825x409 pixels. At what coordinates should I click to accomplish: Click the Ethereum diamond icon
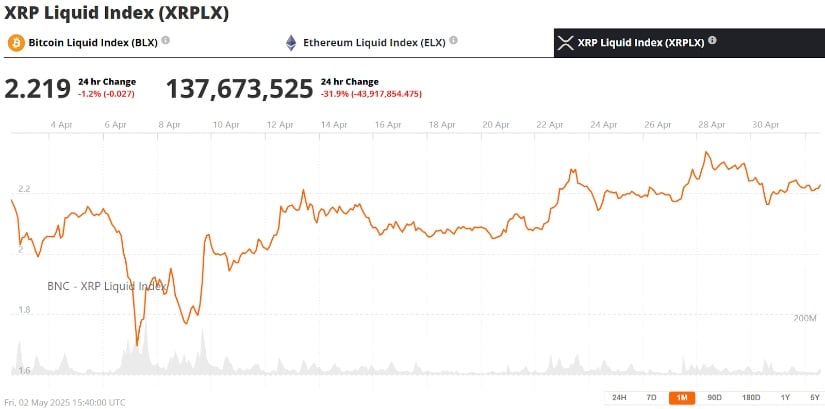(x=292, y=43)
